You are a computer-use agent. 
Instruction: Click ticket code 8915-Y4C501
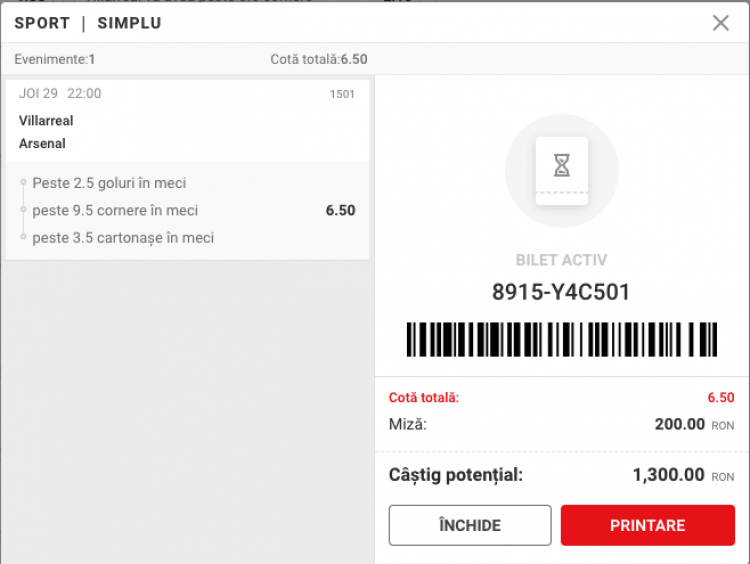(561, 293)
